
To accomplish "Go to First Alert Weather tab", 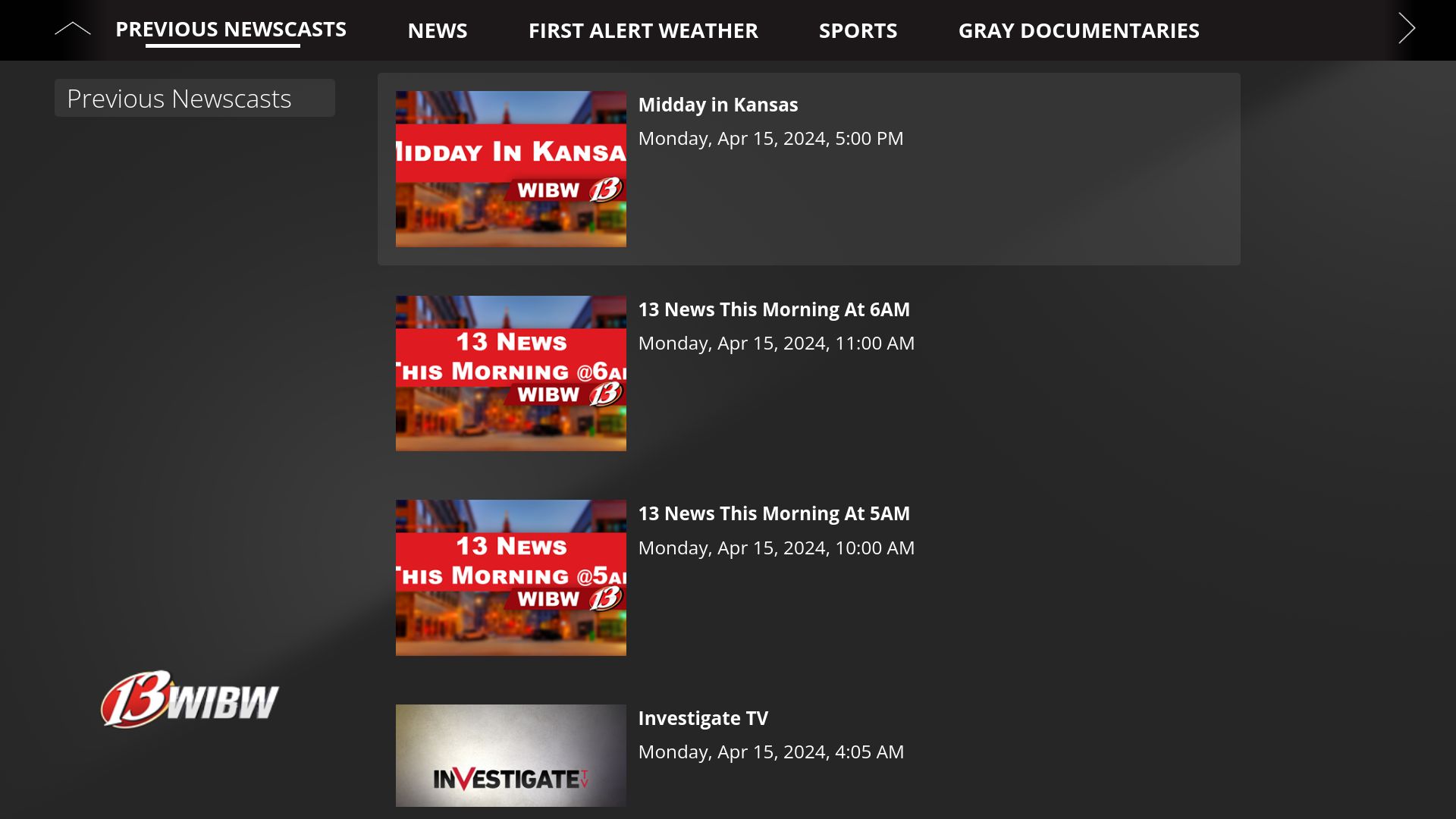I will point(642,30).
